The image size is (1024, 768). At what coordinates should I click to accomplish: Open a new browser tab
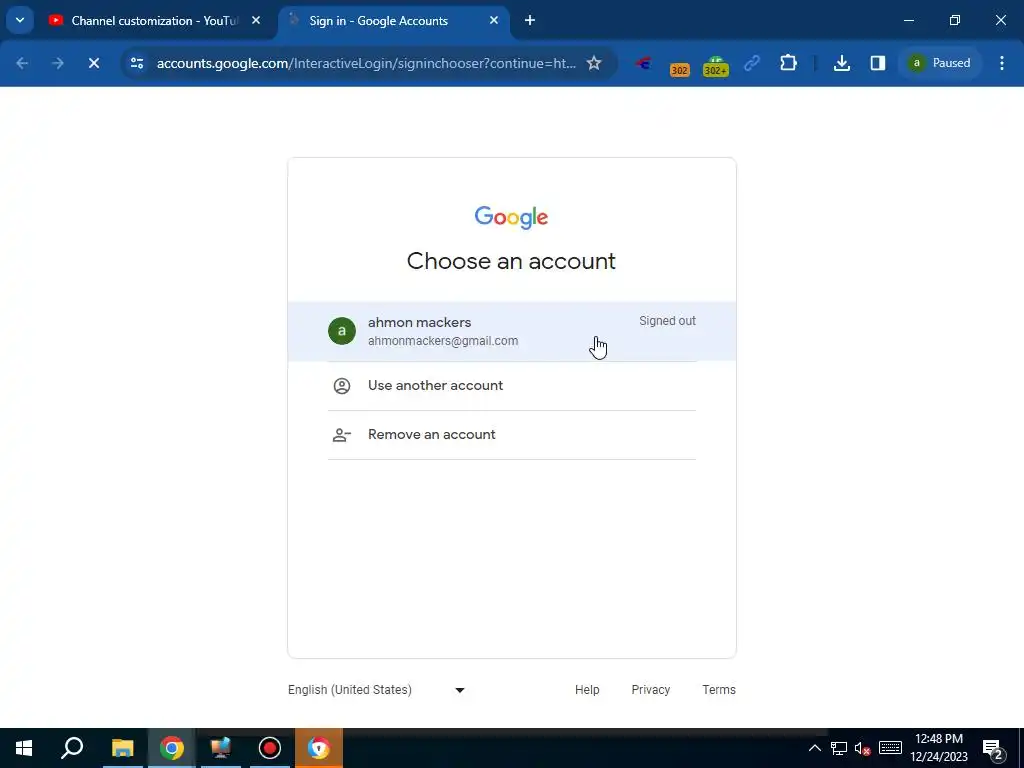(x=530, y=21)
